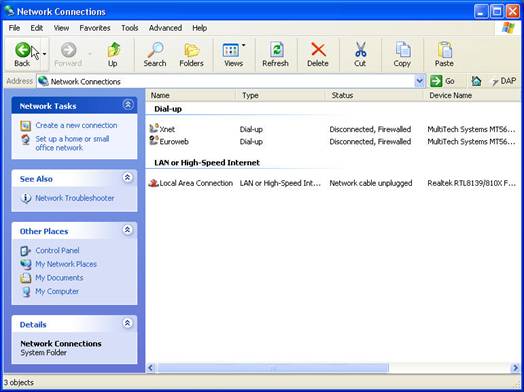Open the Advanced menu
The image size is (524, 392).
pyautogui.click(x=165, y=28)
